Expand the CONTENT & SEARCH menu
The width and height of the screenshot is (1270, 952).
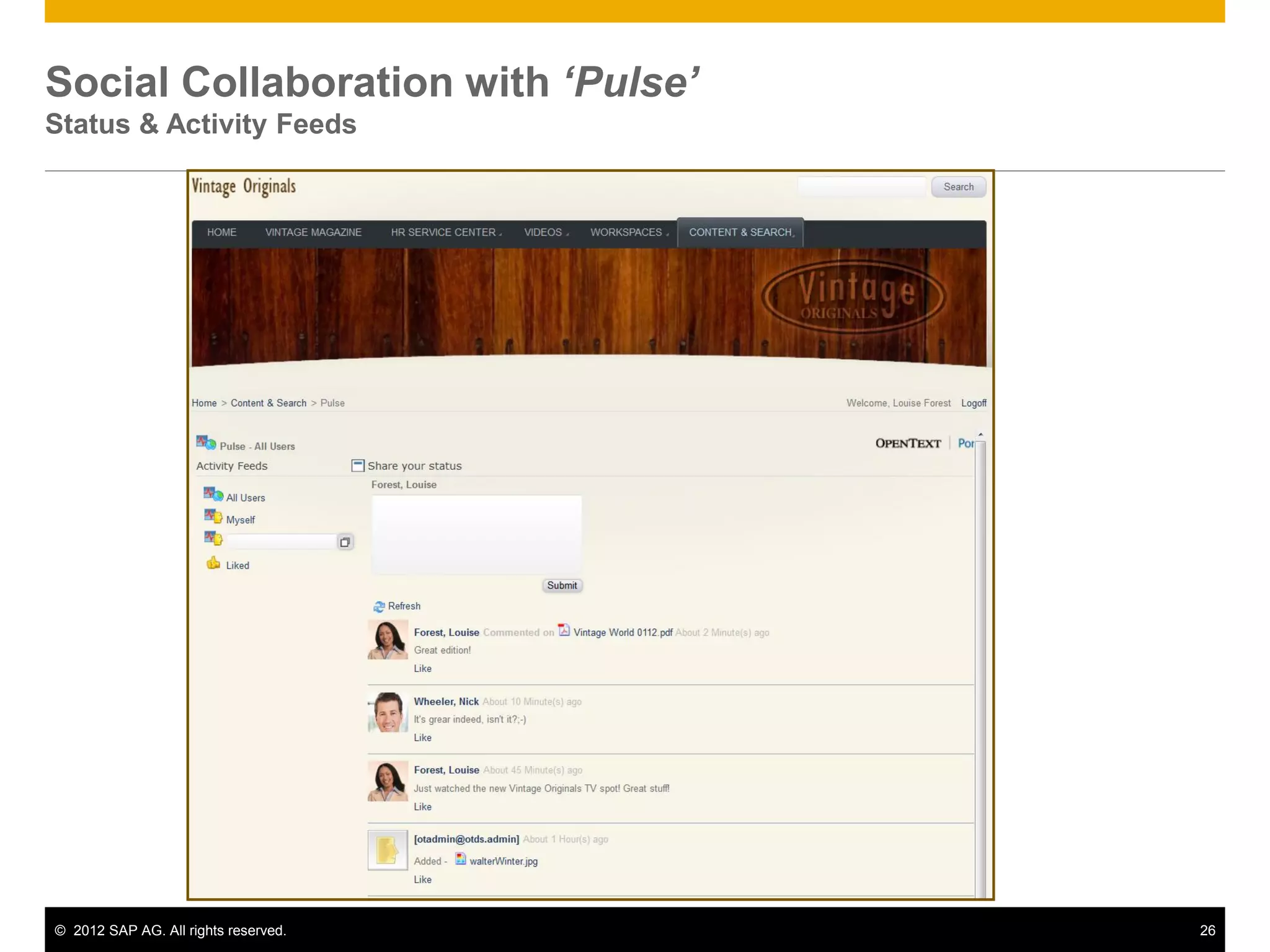coord(741,232)
